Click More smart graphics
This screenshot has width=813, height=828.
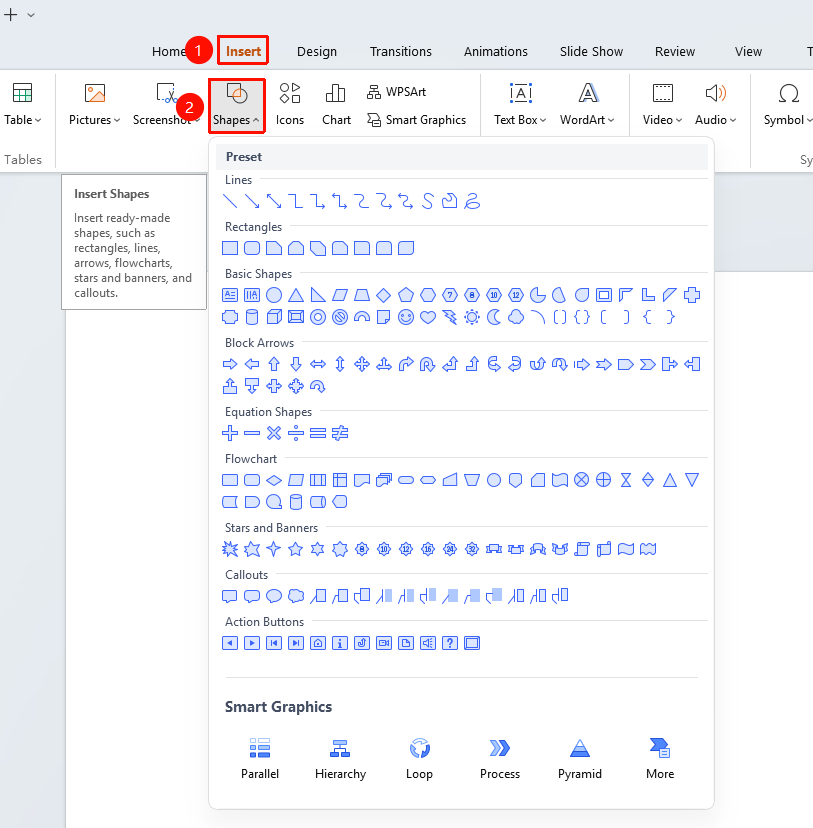660,759
